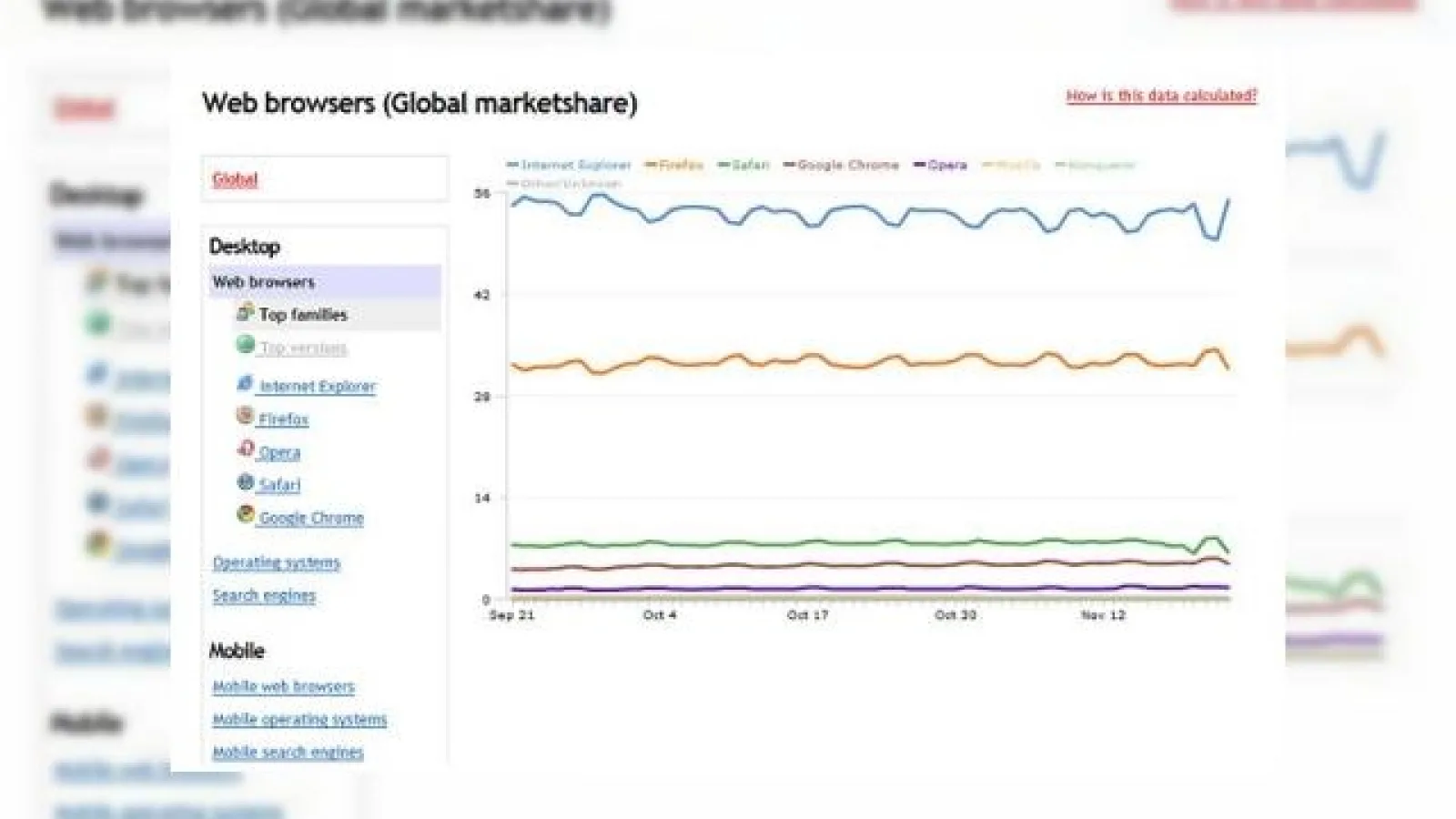
Task: Click the '28' y-axis label
Action: (x=481, y=397)
